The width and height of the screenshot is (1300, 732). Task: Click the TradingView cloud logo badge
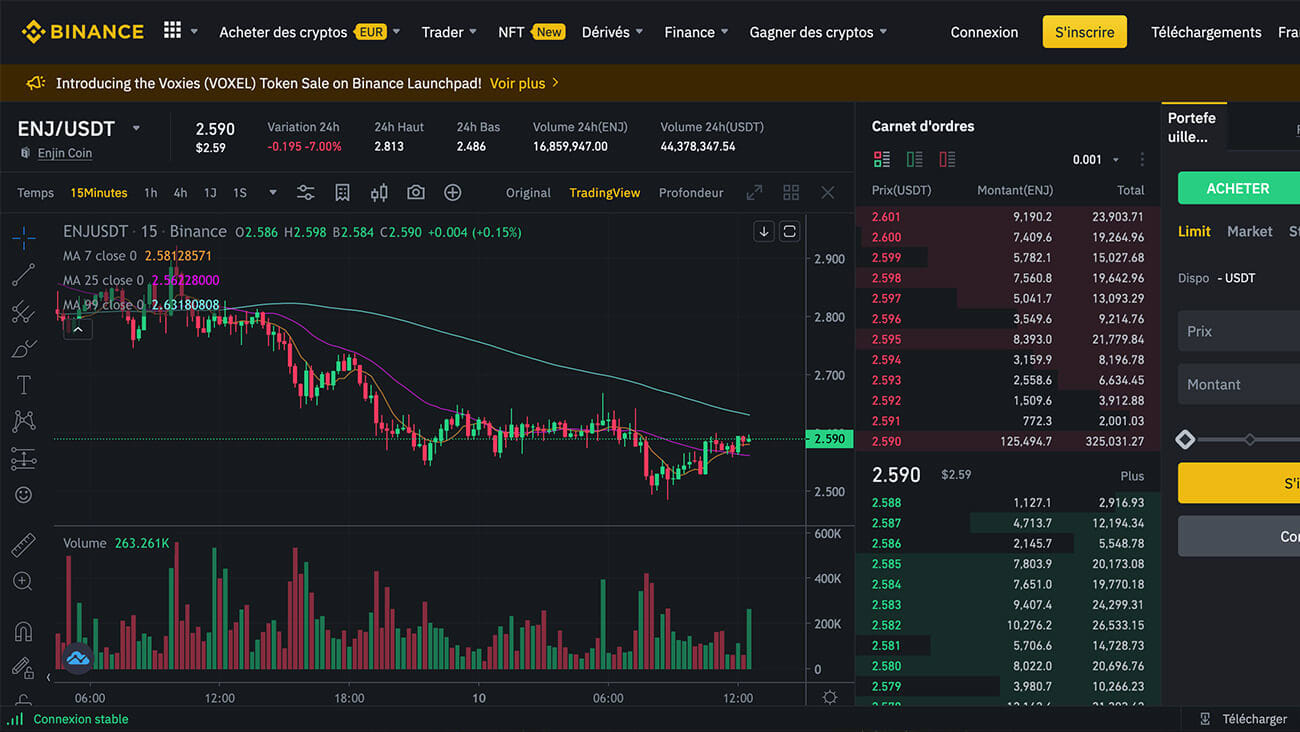click(x=78, y=658)
